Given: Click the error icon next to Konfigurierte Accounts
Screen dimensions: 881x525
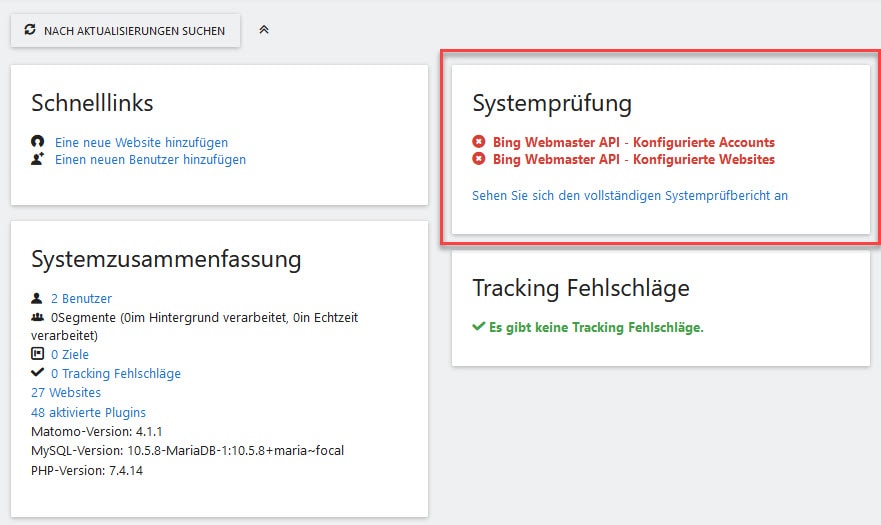Looking at the screenshot, I should pos(479,142).
